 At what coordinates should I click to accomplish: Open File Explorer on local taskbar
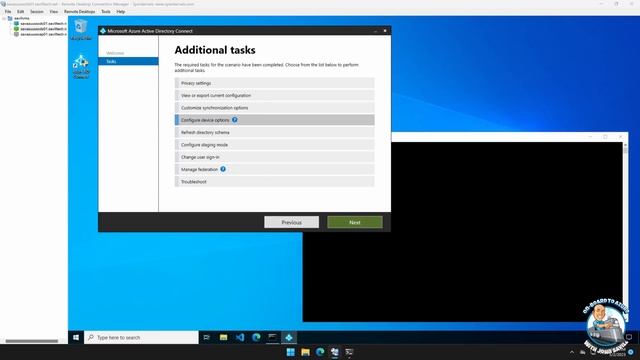(x=305, y=352)
